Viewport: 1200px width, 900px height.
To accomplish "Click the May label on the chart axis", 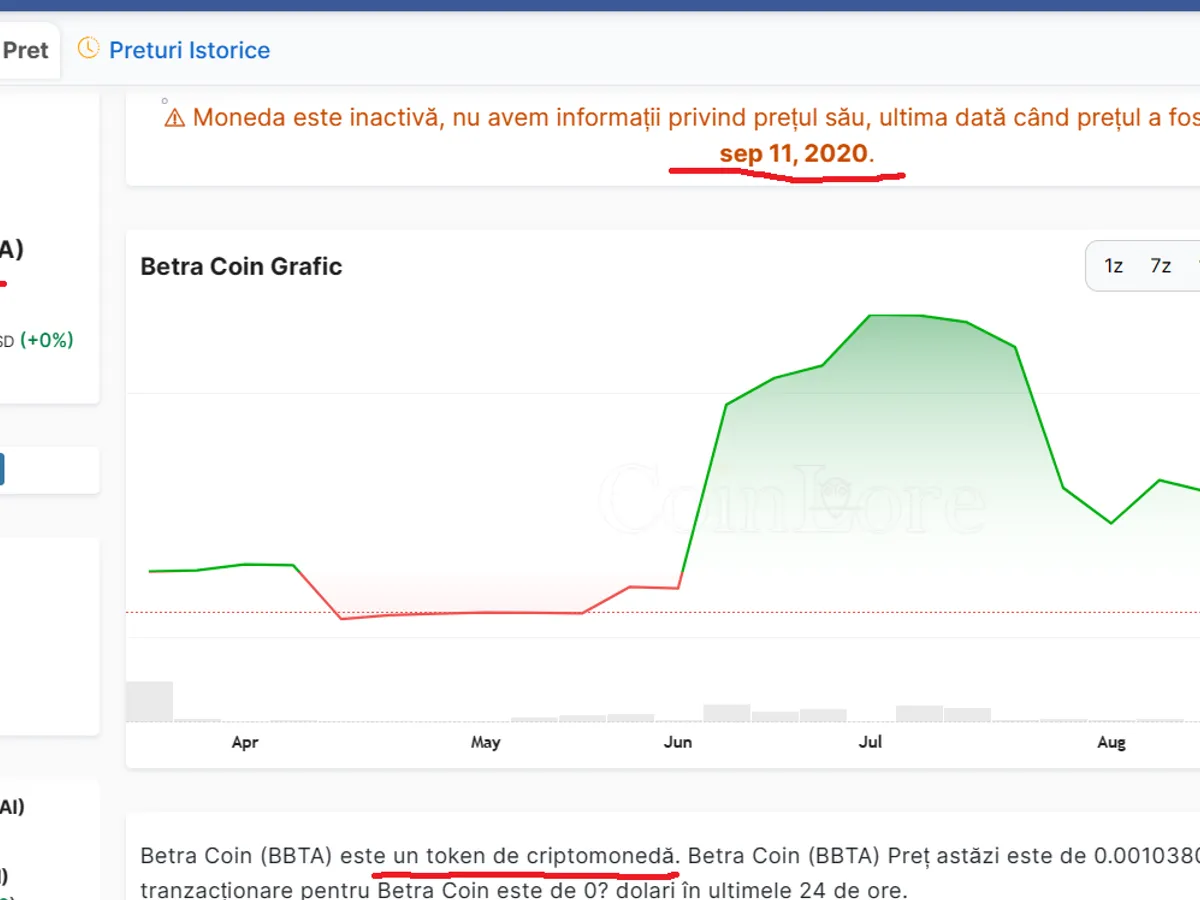I will 485,742.
